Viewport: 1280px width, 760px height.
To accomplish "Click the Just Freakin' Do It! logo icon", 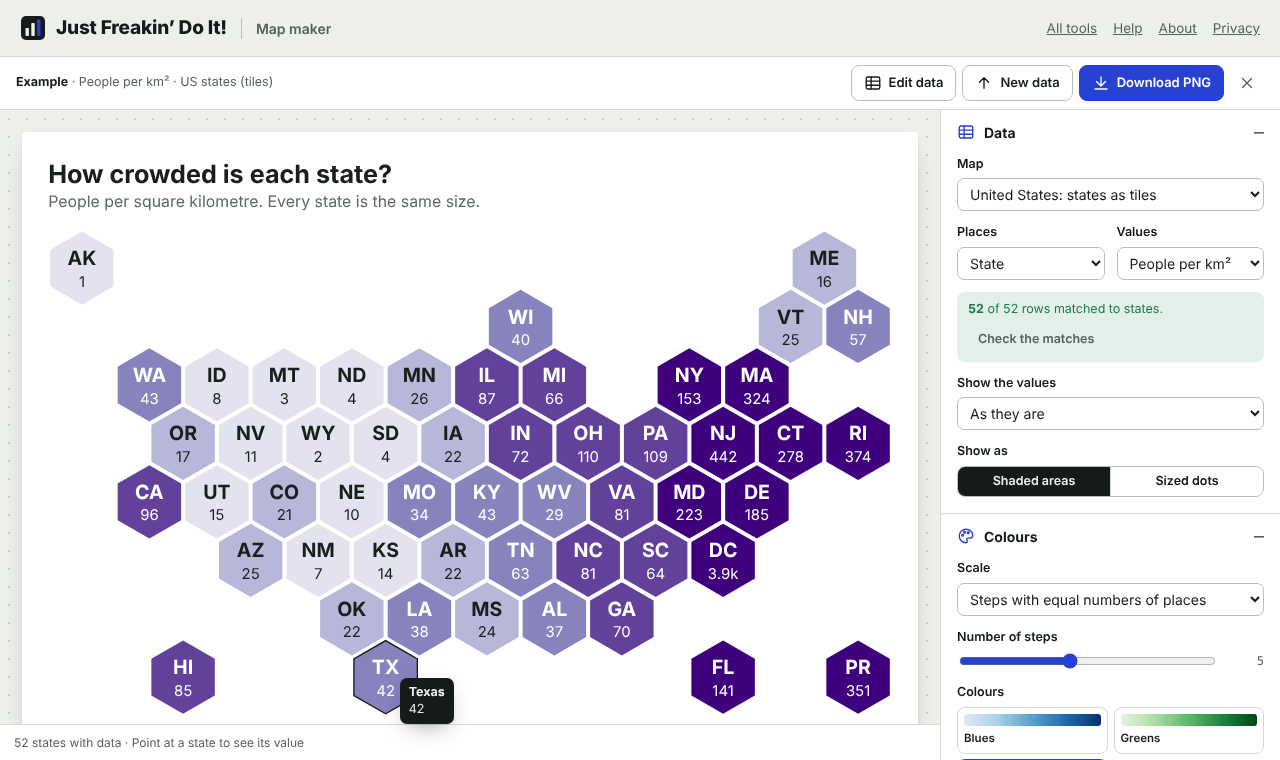I will (33, 28).
